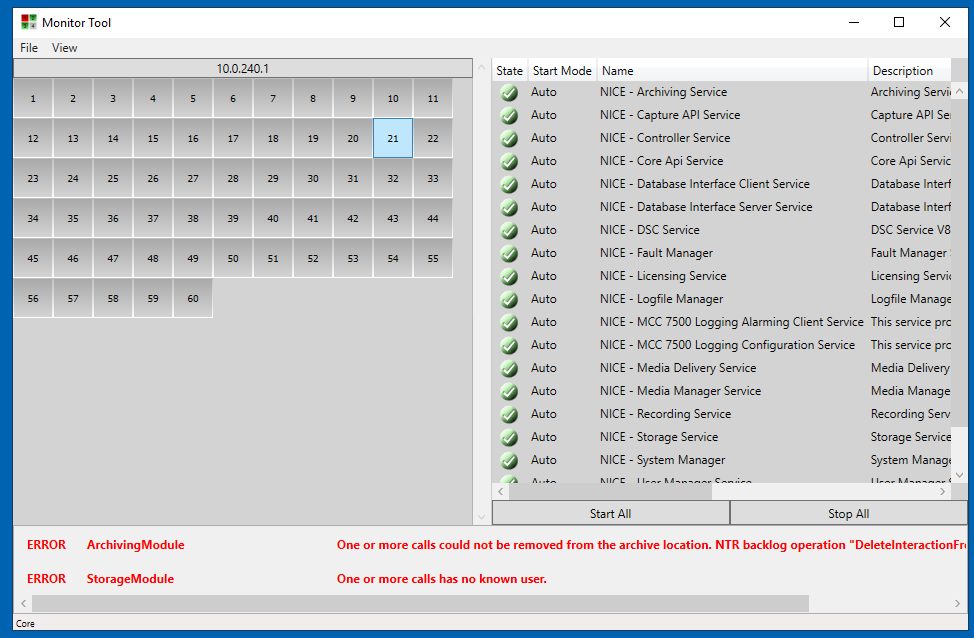Click services list scroll-up arrow
The image size is (974, 638).
tap(960, 91)
